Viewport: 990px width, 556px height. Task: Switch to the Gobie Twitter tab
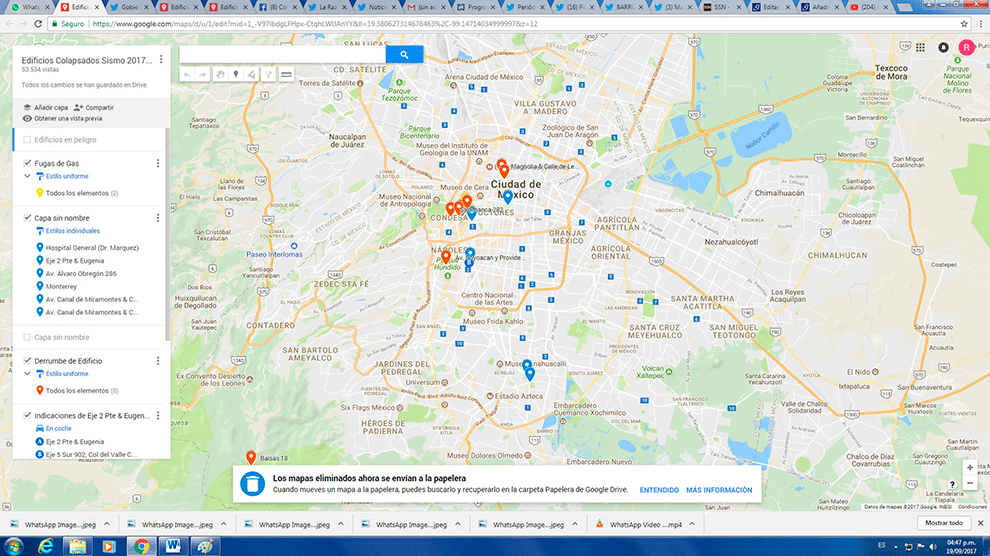130,8
